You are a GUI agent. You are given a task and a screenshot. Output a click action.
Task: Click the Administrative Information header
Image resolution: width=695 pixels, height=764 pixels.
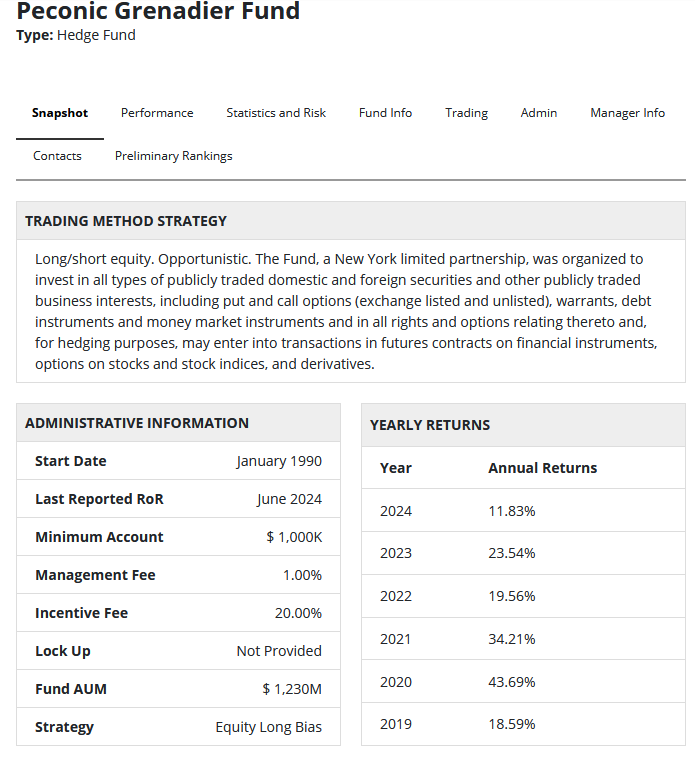click(x=137, y=423)
